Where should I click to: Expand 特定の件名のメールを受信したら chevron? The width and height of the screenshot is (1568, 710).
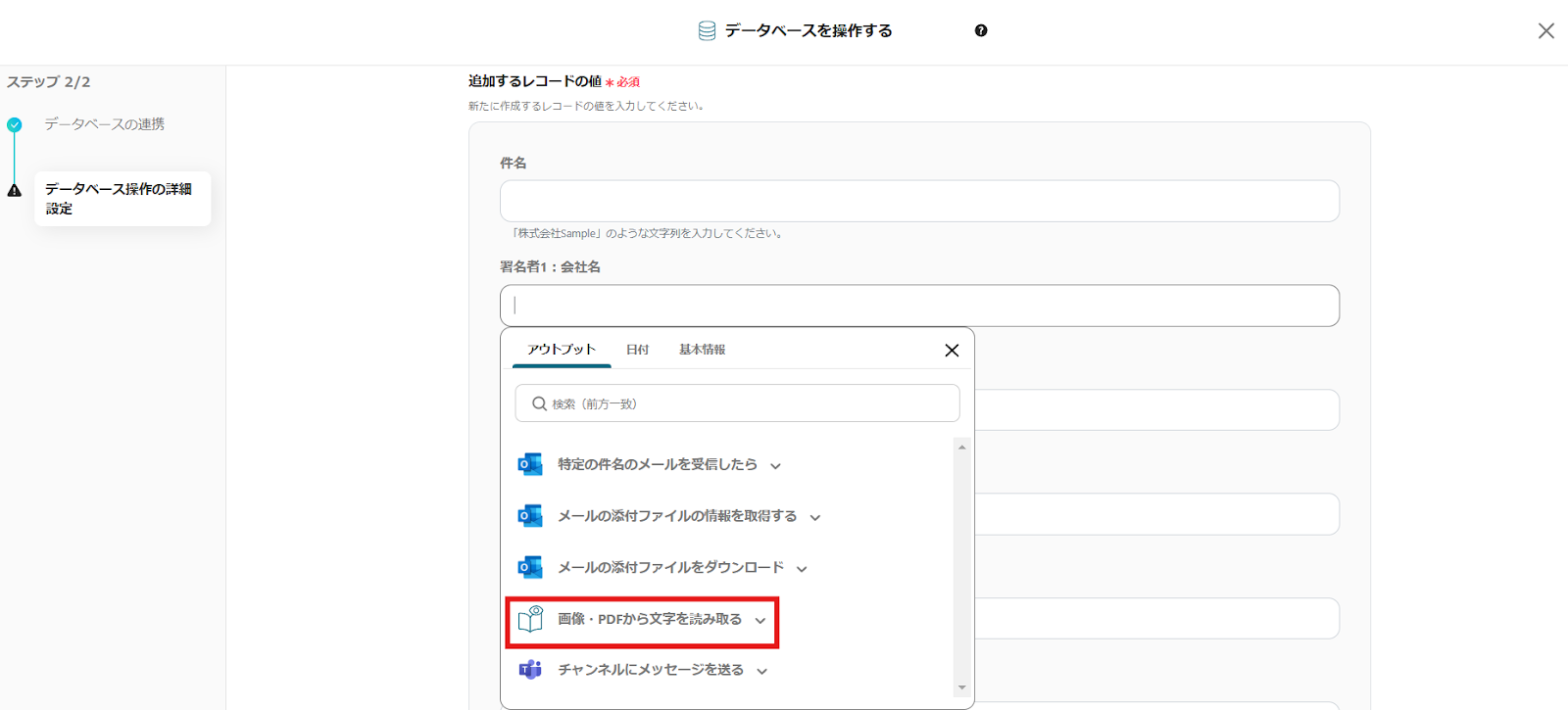pos(775,466)
